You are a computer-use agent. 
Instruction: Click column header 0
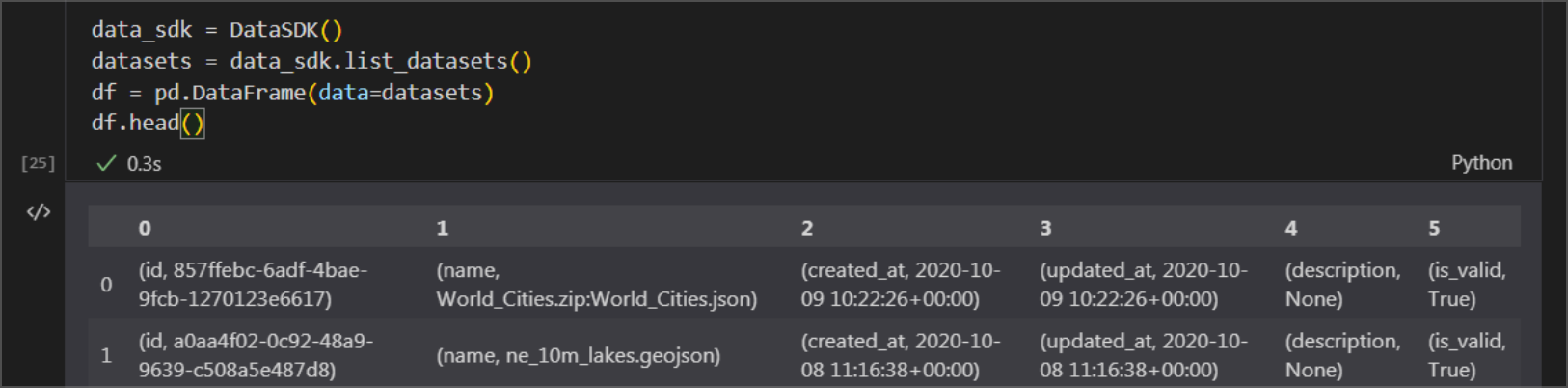click(x=145, y=228)
